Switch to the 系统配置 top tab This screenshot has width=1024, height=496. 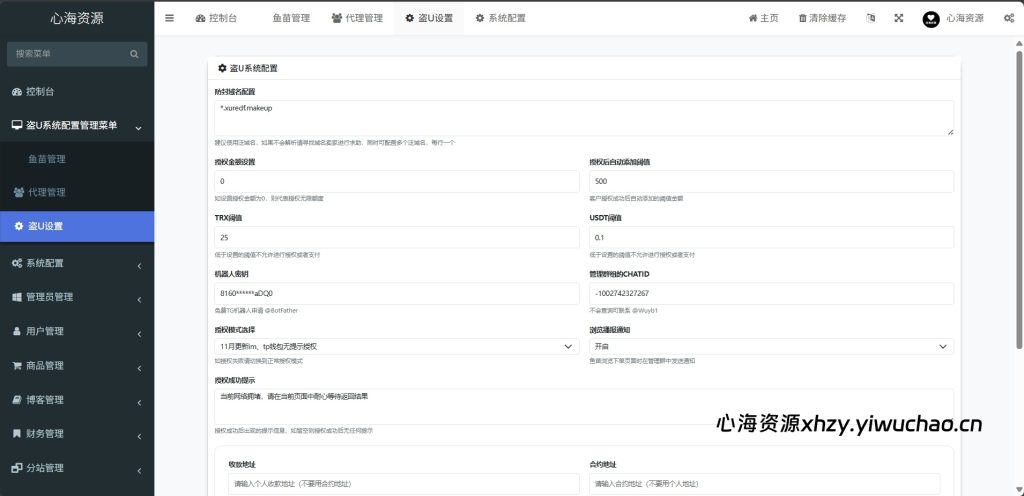[500, 18]
